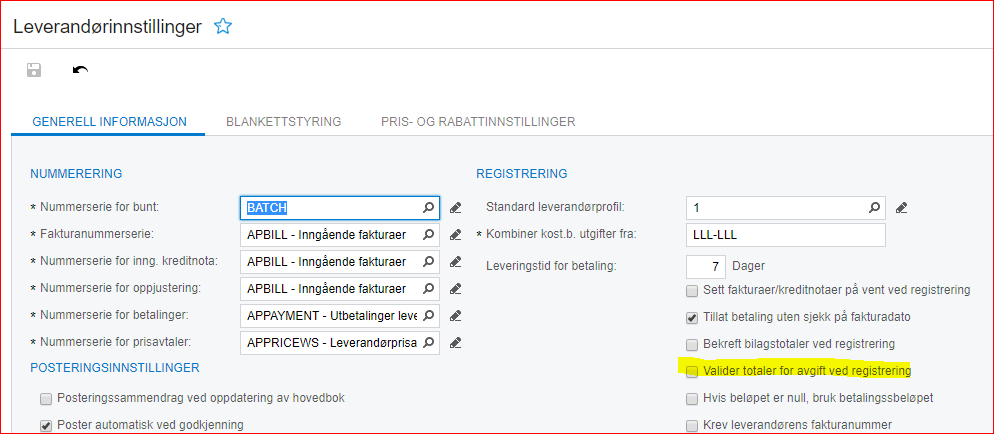
Task: Click the undo arrow icon
Action: click(81, 70)
